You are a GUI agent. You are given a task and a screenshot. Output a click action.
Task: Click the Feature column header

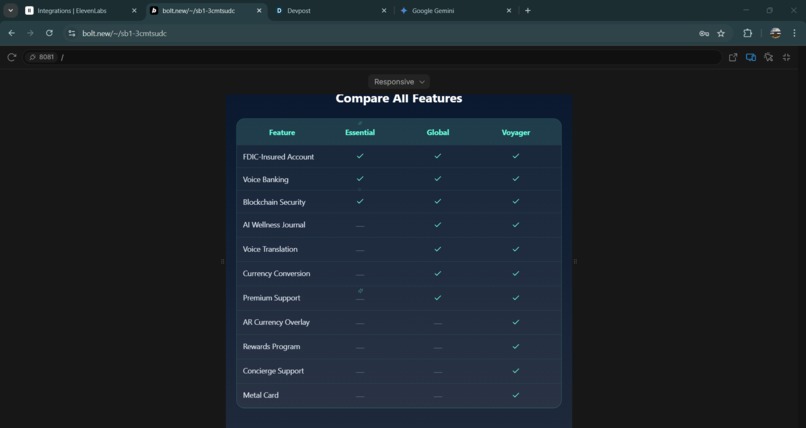coord(282,133)
